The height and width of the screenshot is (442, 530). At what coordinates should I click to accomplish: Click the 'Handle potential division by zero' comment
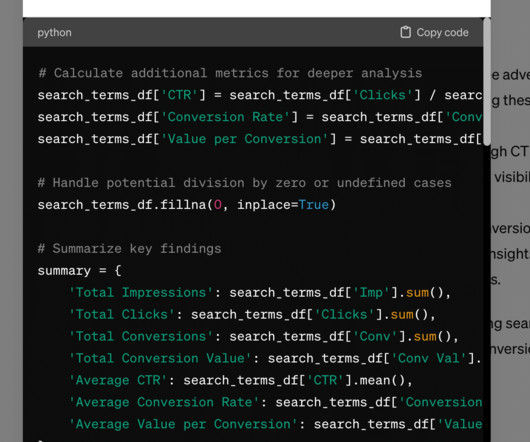(245, 183)
